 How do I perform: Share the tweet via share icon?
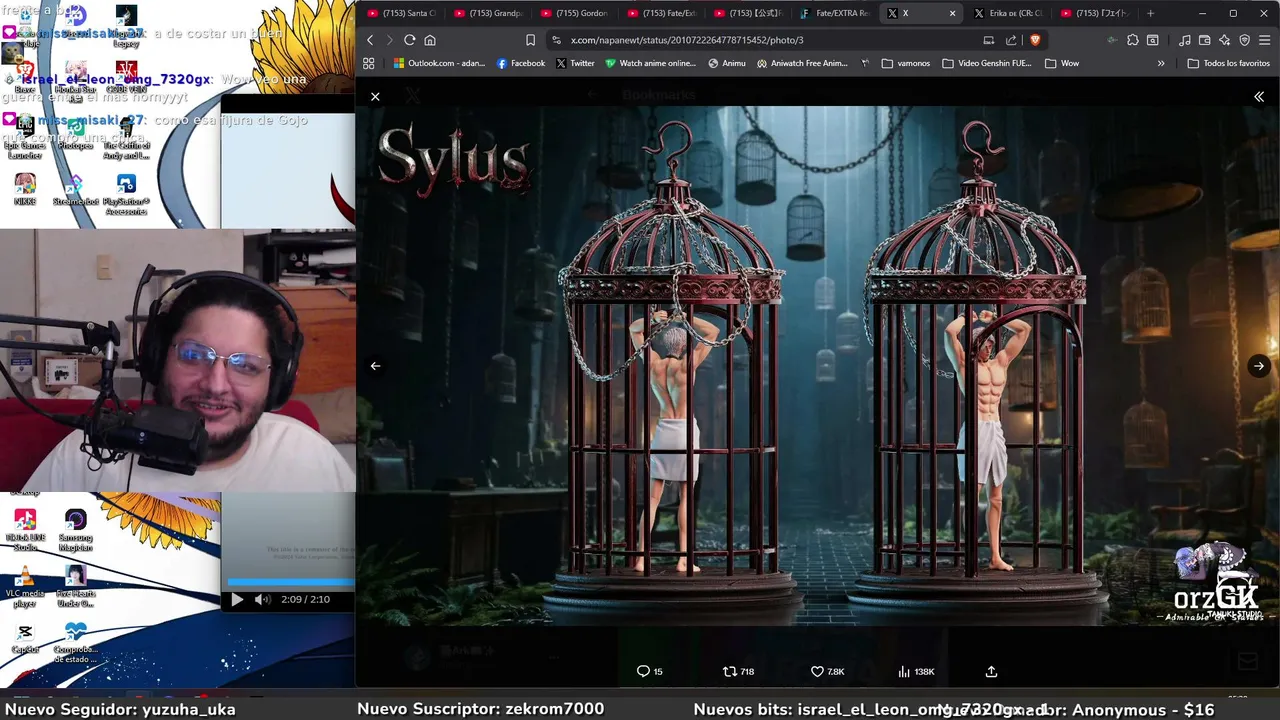(991, 672)
